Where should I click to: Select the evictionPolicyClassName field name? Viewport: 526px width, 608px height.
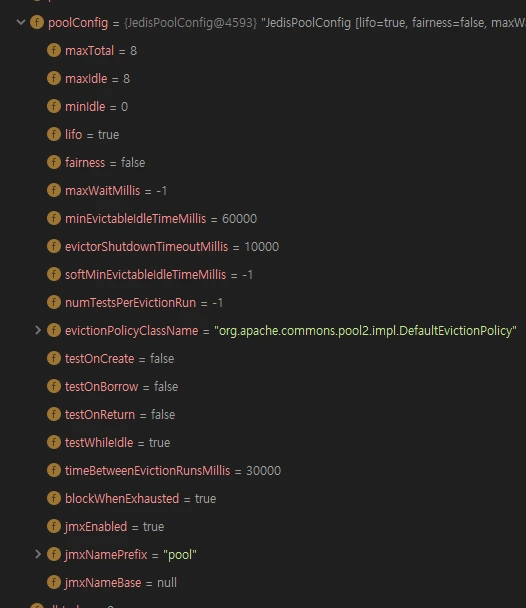[131, 331]
